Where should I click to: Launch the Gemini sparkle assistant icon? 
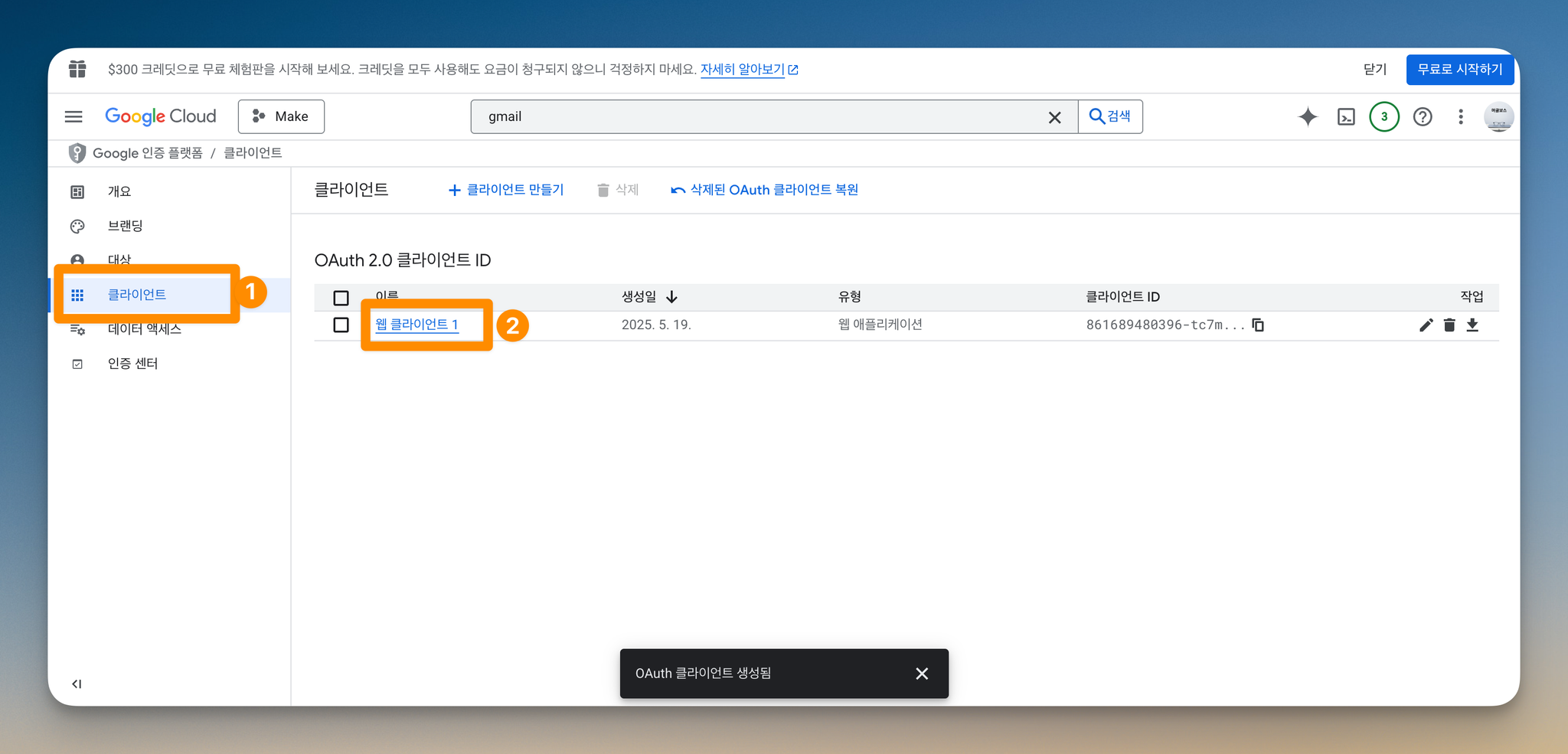pos(1308,116)
